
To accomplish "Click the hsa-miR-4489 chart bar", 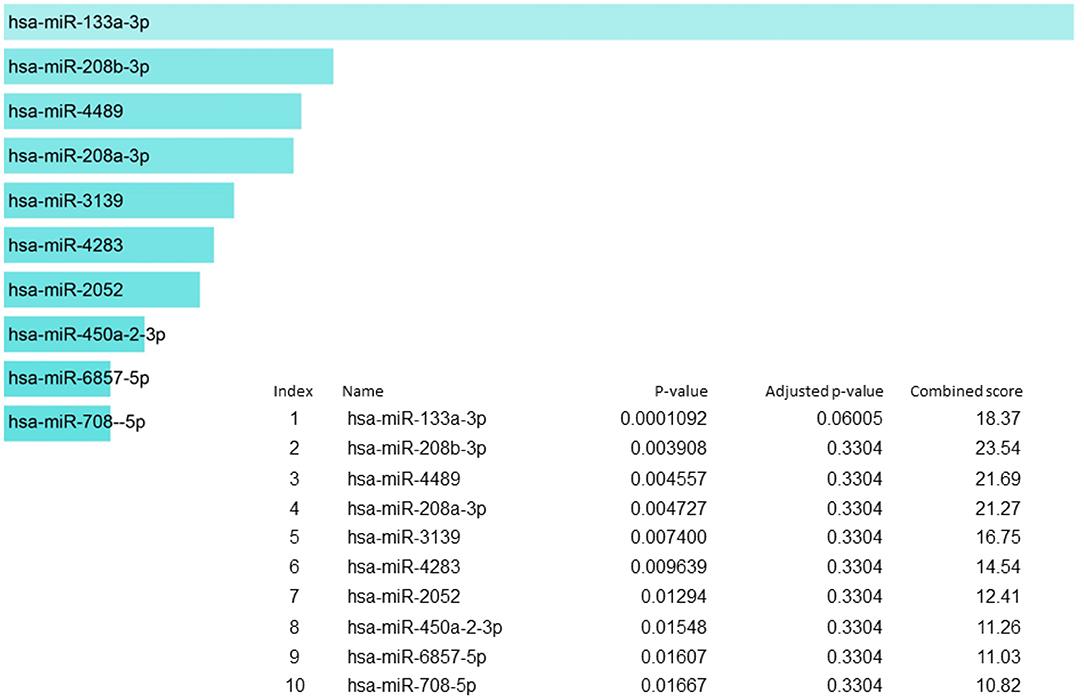I will [153, 111].
